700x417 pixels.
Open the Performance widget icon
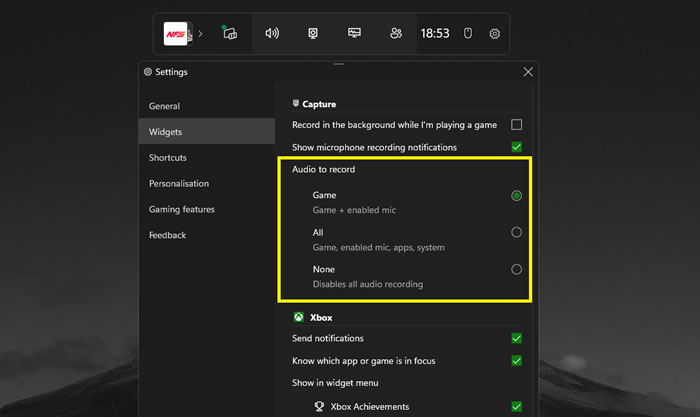(x=354, y=33)
